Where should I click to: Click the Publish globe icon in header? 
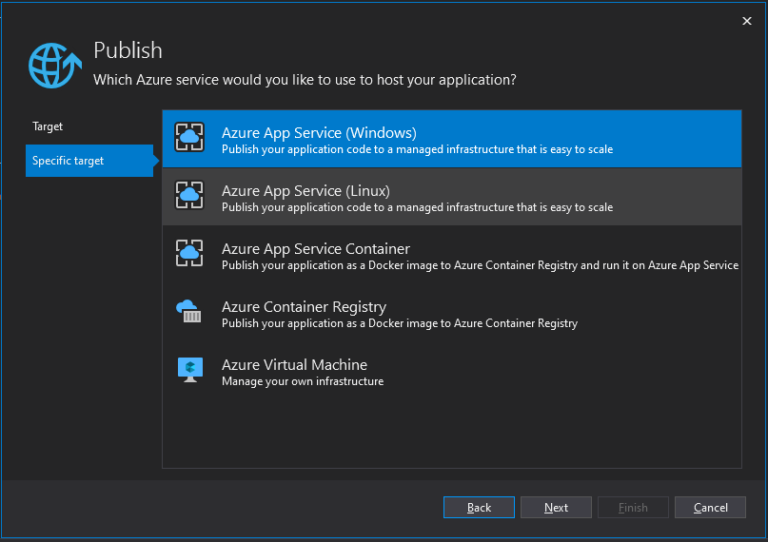(54, 65)
